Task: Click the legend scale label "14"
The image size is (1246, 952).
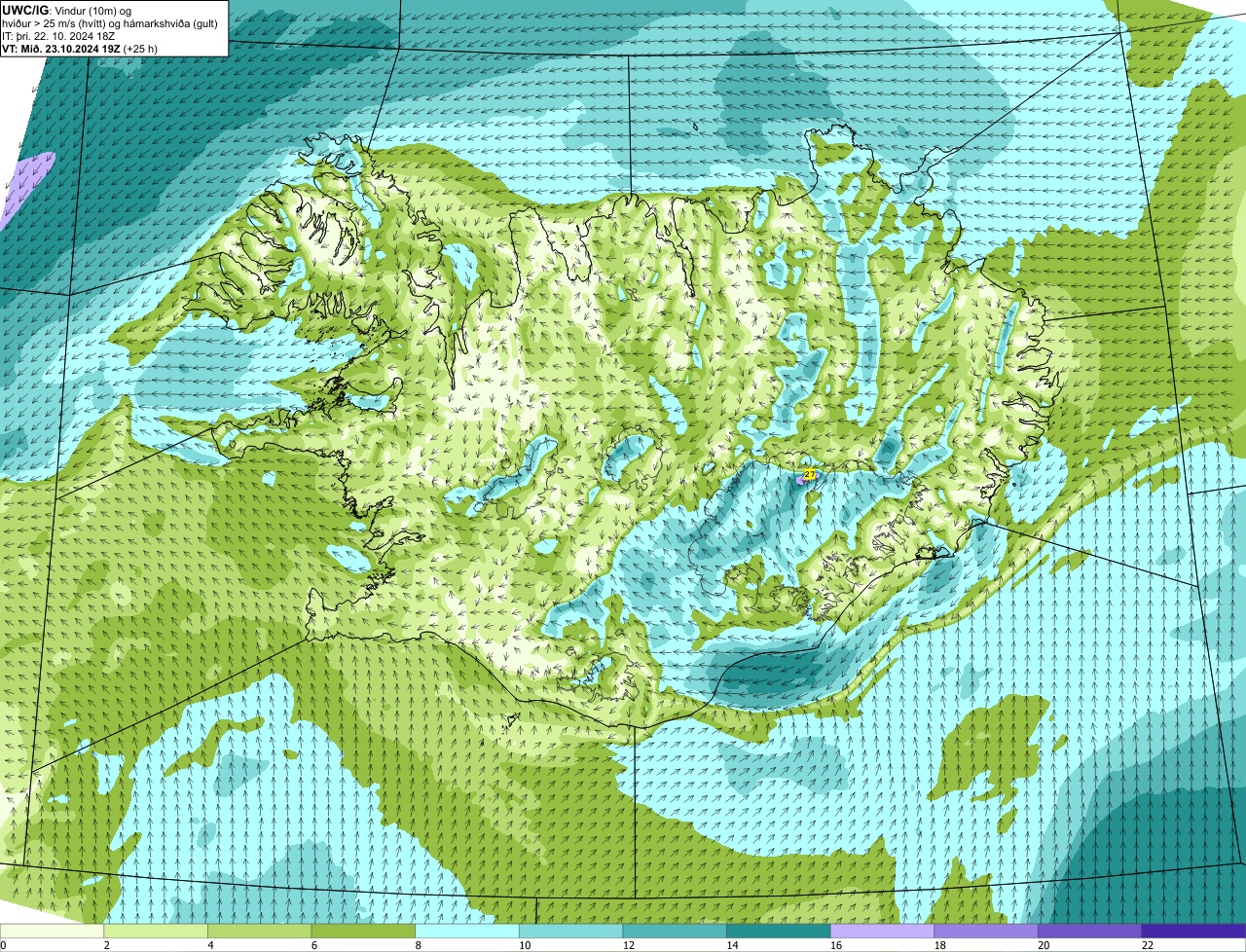Action: pyautogui.click(x=733, y=945)
